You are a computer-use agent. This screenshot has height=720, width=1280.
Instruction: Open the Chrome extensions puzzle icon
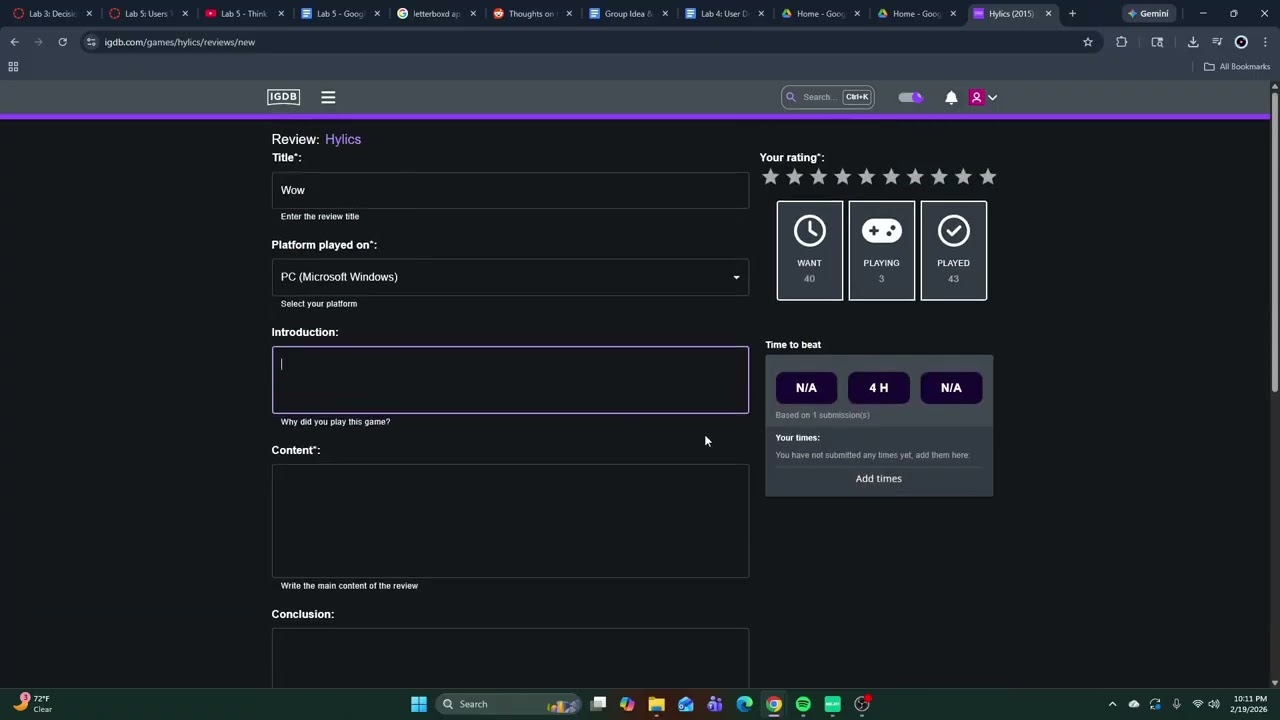pyautogui.click(x=1121, y=42)
